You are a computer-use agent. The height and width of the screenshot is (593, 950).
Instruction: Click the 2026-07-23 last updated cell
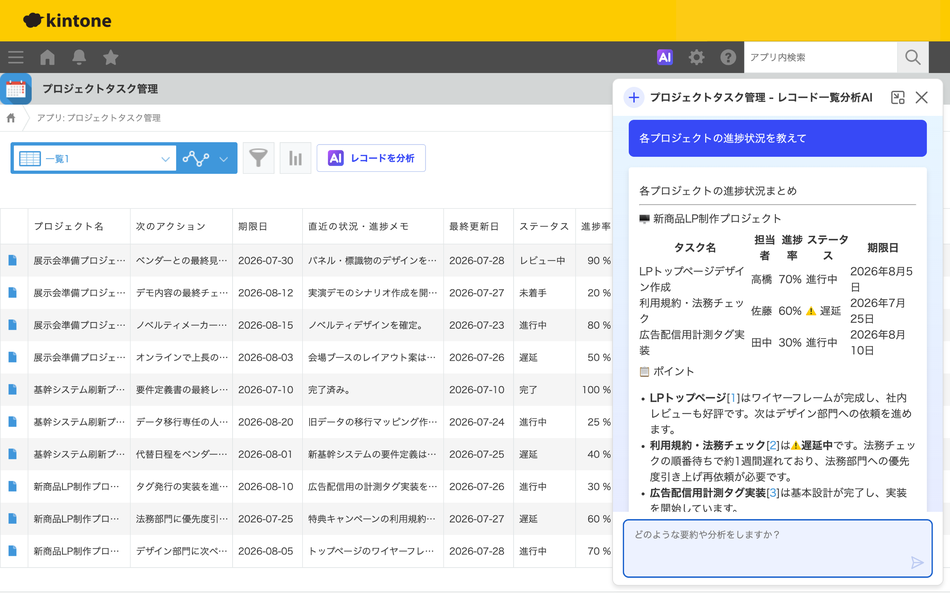click(477, 325)
